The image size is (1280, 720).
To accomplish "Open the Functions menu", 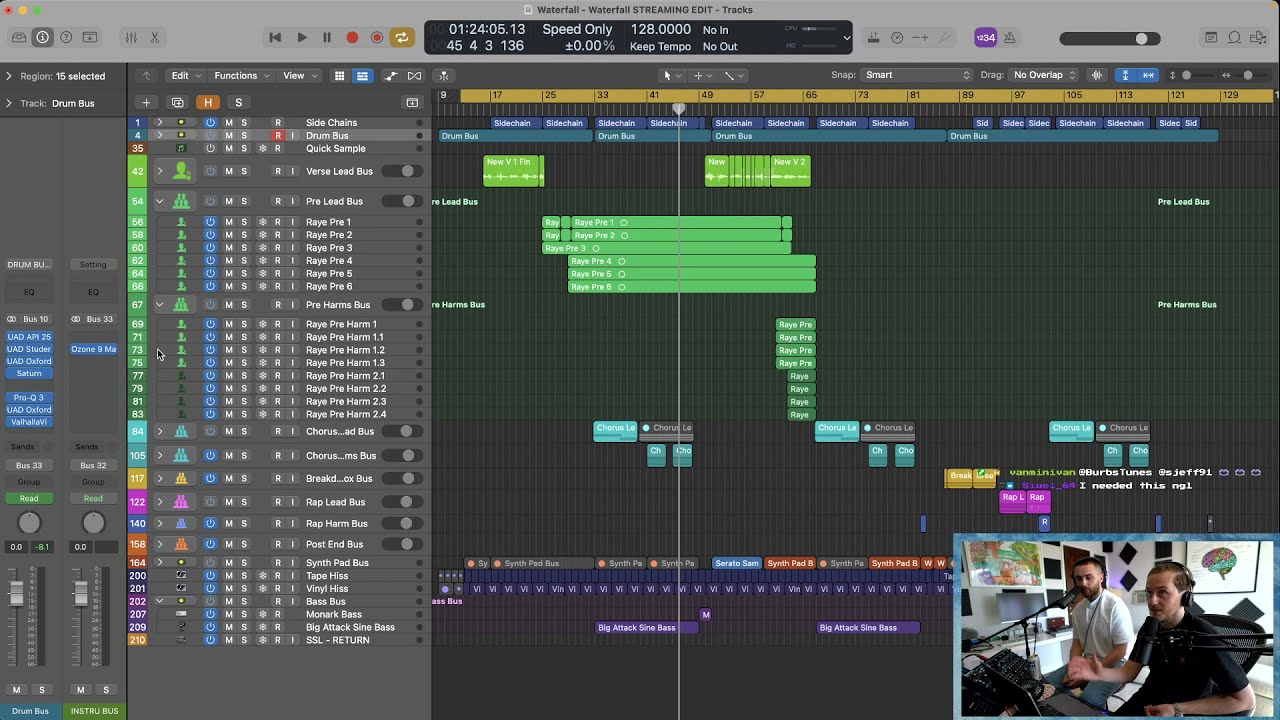I will [241, 75].
